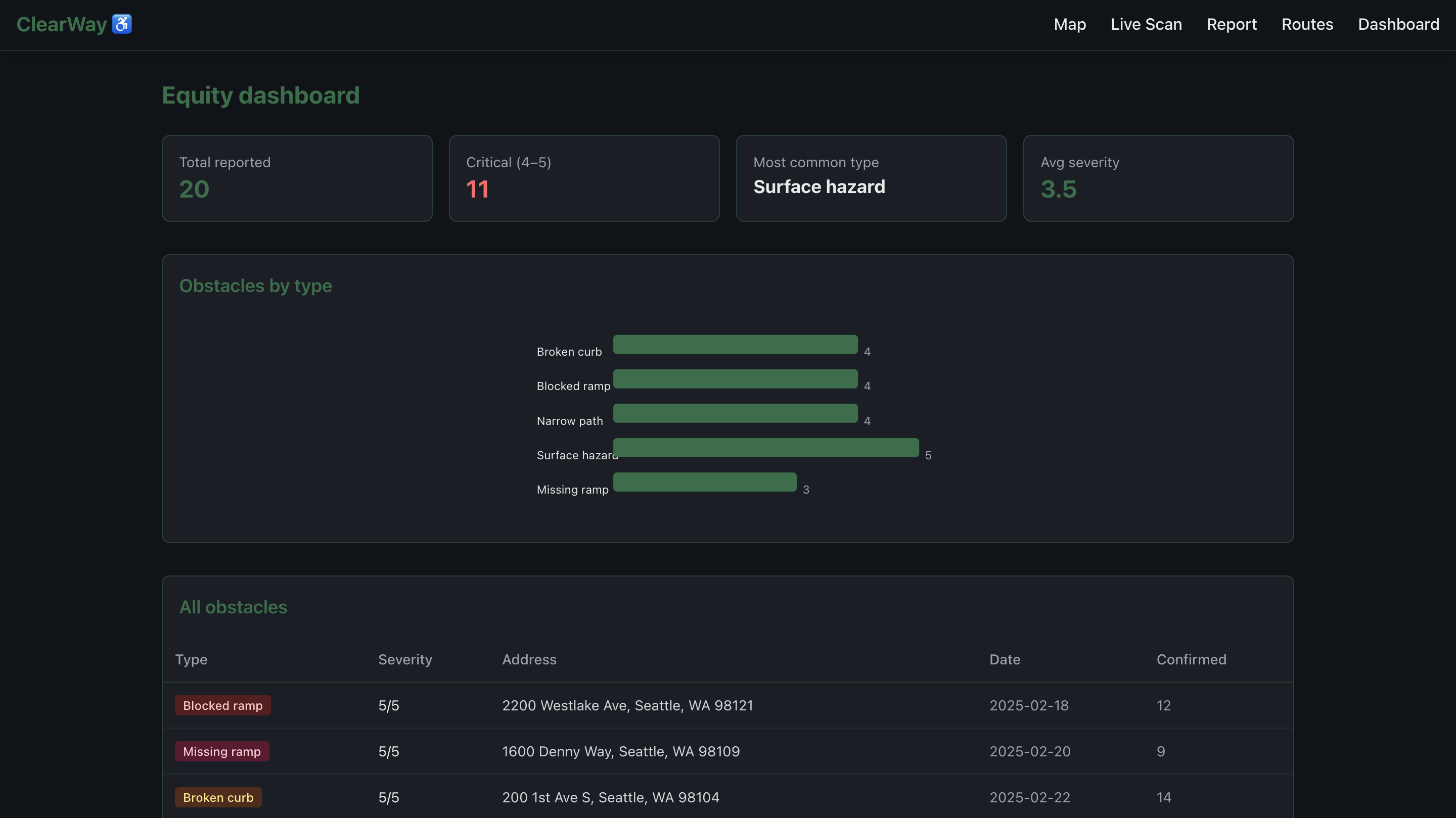The height and width of the screenshot is (818, 1456).
Task: Click the wheelchair accessibility logo icon
Action: tap(121, 24)
